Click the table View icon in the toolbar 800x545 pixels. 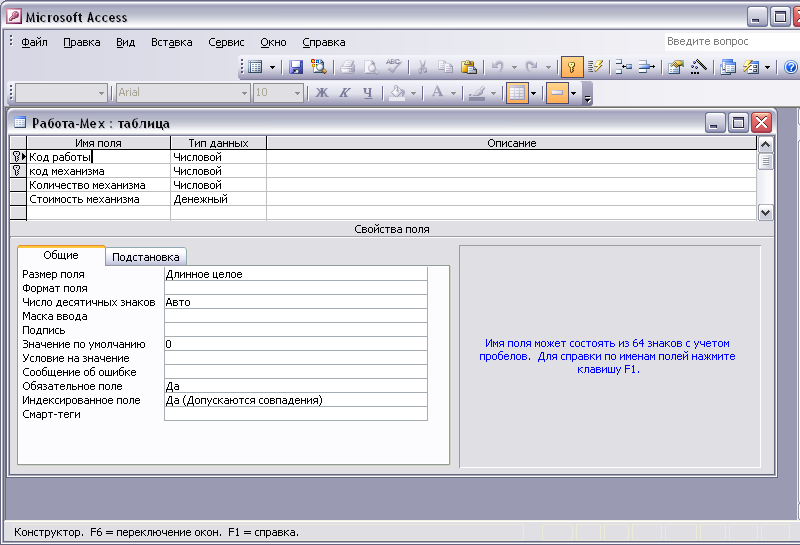pos(256,67)
